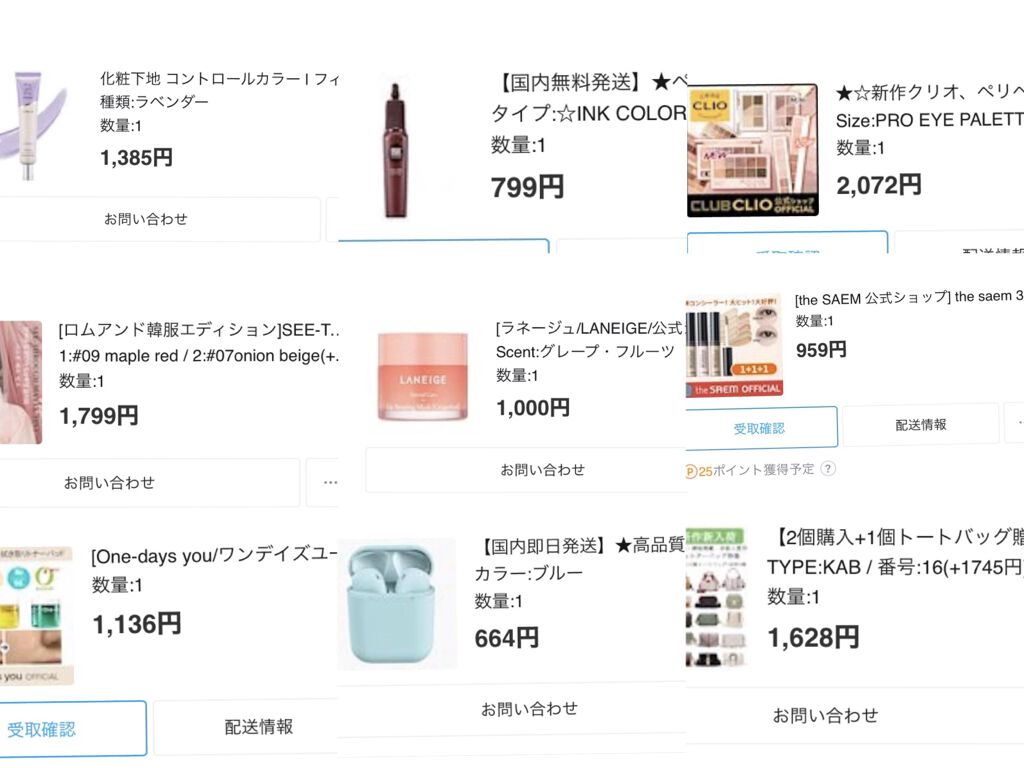The image size is (1024, 768).
Task: Open the ロムアンド韓服エディション product title
Action: 200,330
